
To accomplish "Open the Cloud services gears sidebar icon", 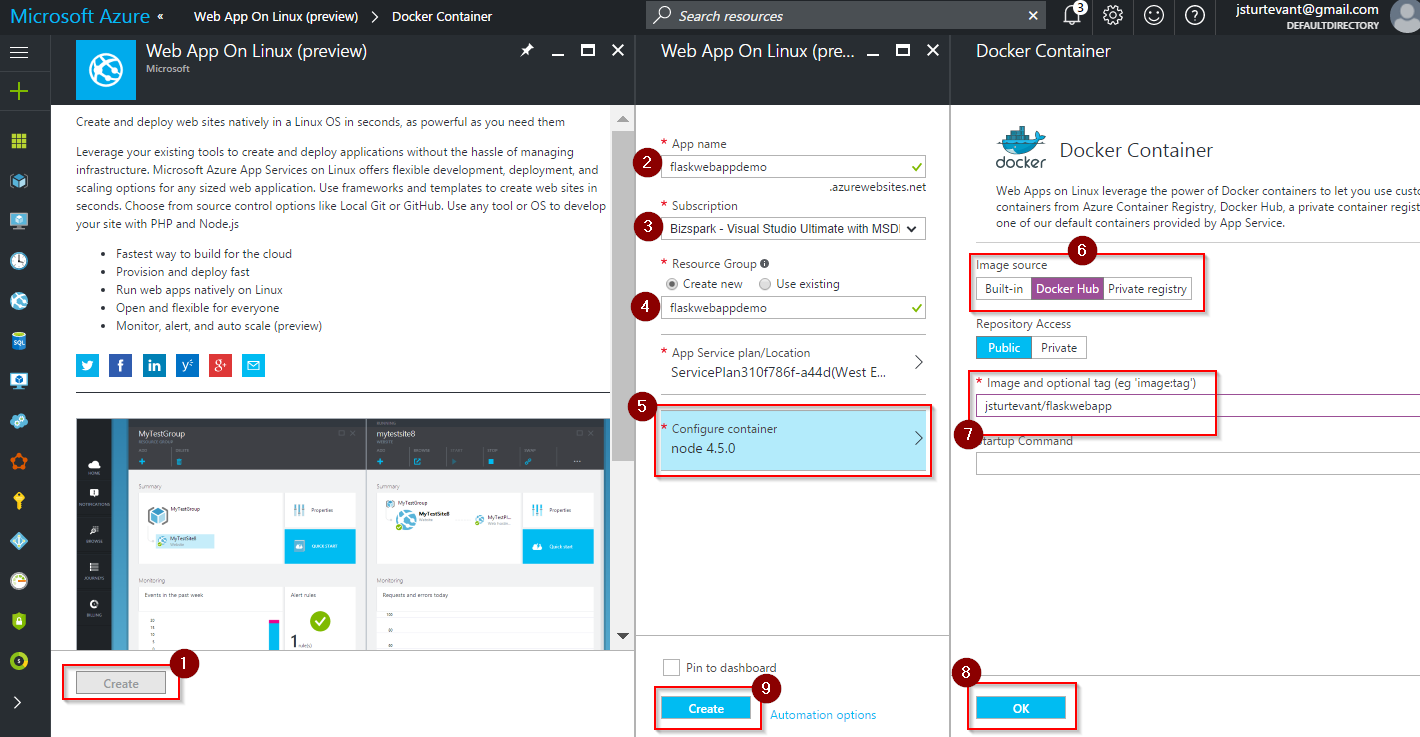I will point(19,421).
